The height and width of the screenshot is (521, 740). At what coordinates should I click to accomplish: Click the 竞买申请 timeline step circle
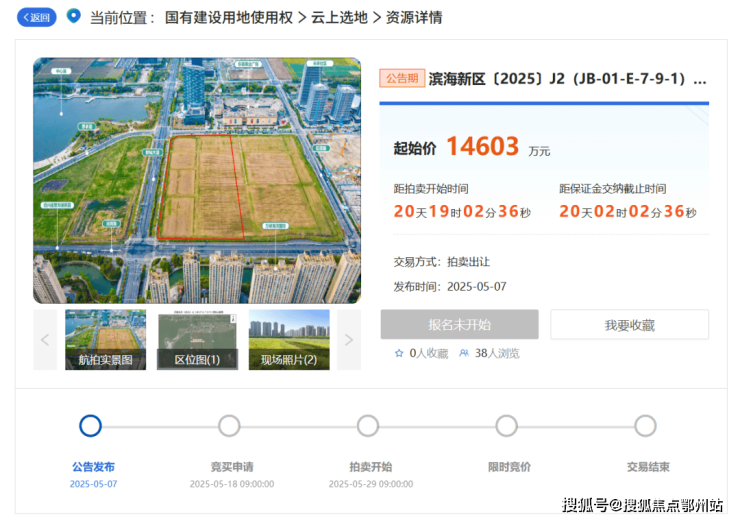229,426
